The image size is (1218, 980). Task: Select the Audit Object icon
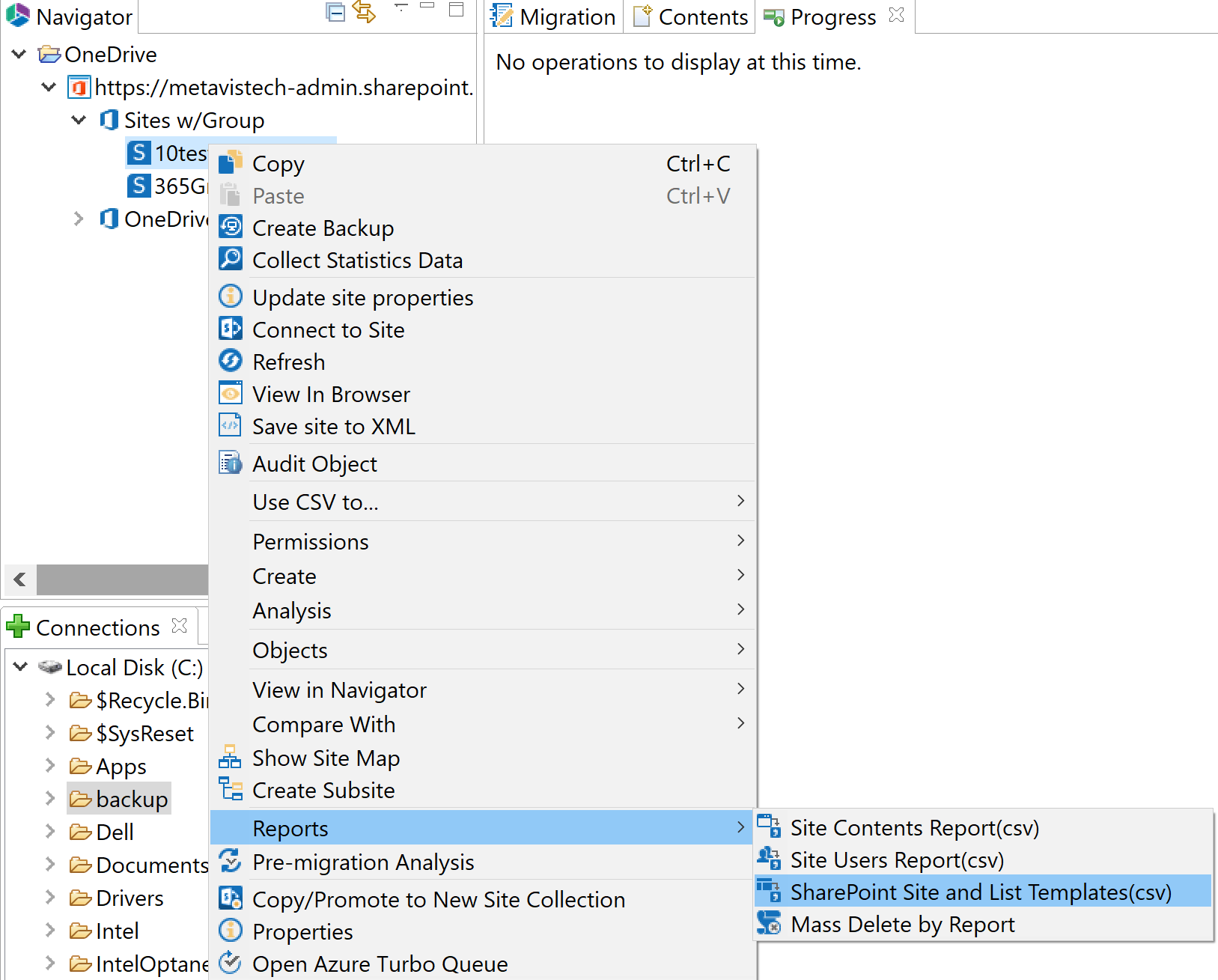click(231, 463)
